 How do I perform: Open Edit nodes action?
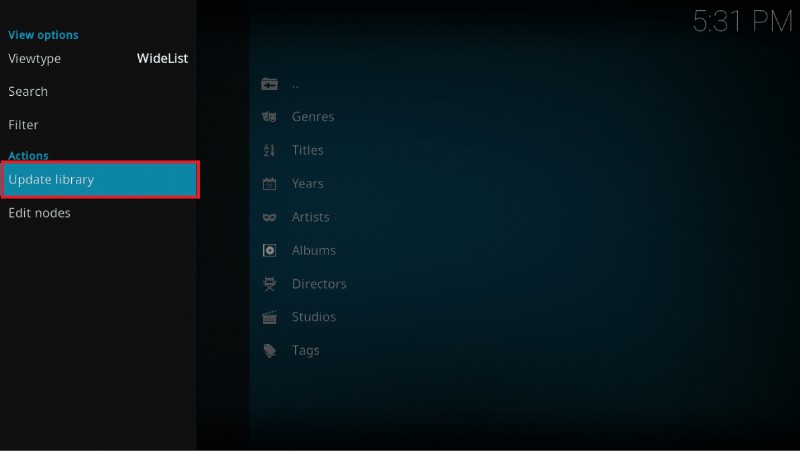(x=98, y=213)
